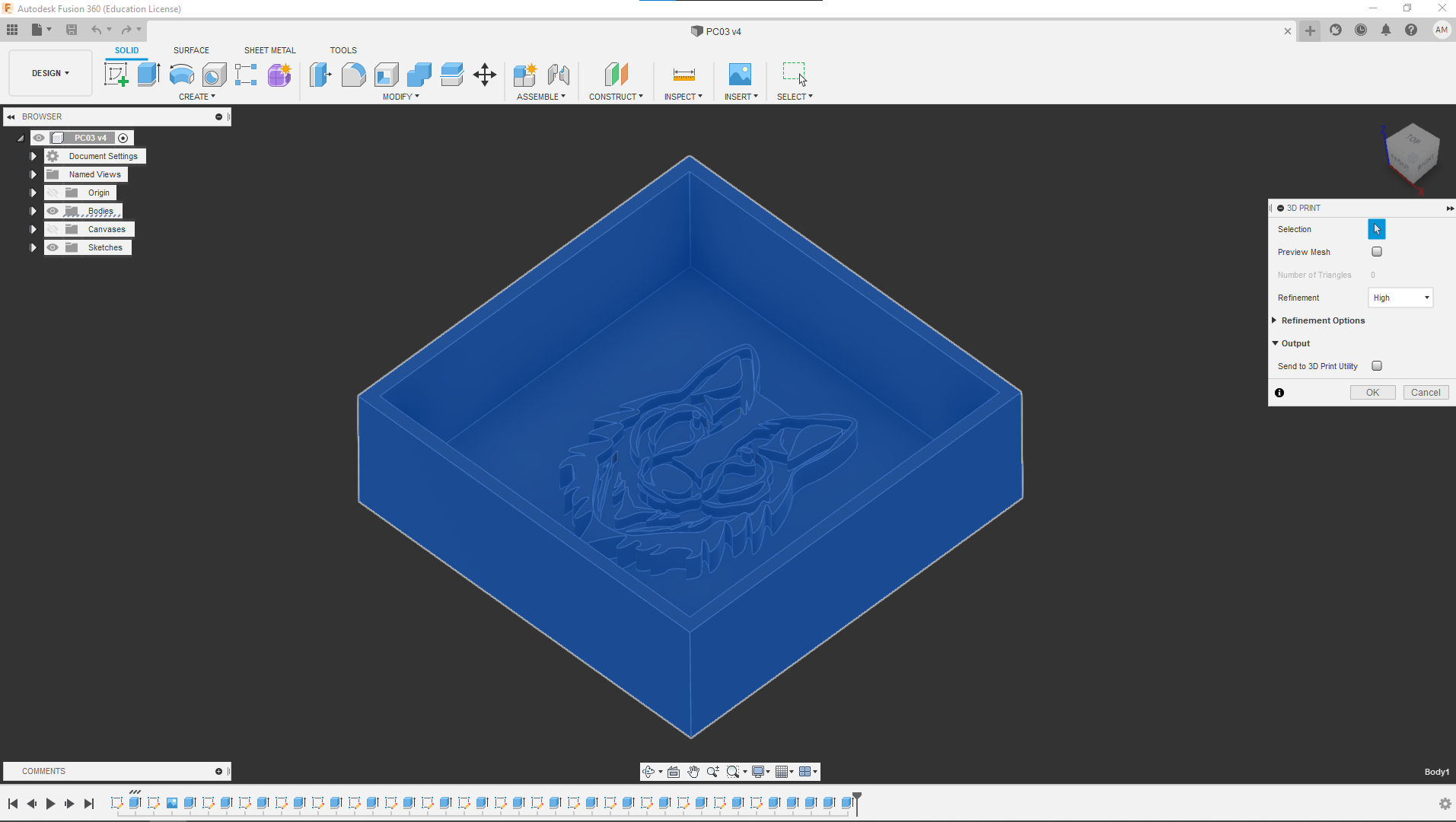1456x822 pixels.
Task: Toggle visibility of Sketches folder
Action: 53,247
